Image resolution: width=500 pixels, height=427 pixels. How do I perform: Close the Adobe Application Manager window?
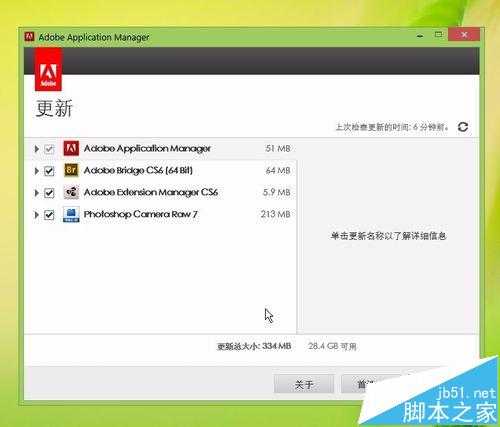click(464, 34)
